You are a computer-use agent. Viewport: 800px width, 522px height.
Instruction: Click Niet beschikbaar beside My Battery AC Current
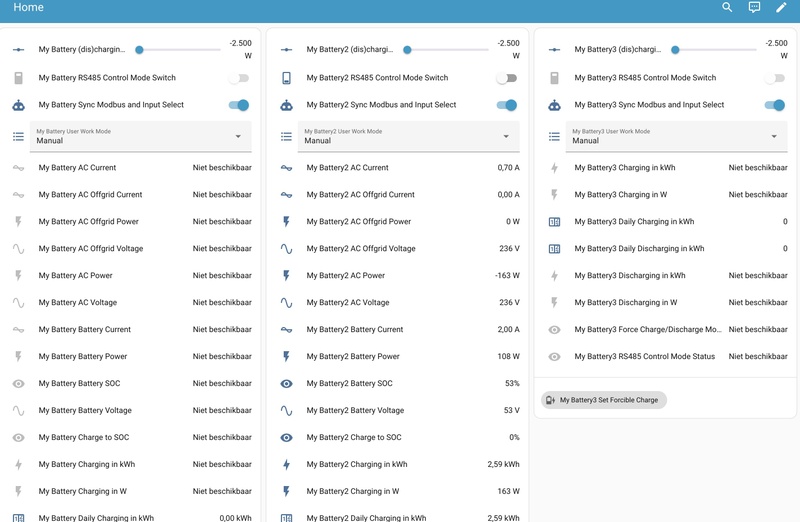click(x=222, y=167)
